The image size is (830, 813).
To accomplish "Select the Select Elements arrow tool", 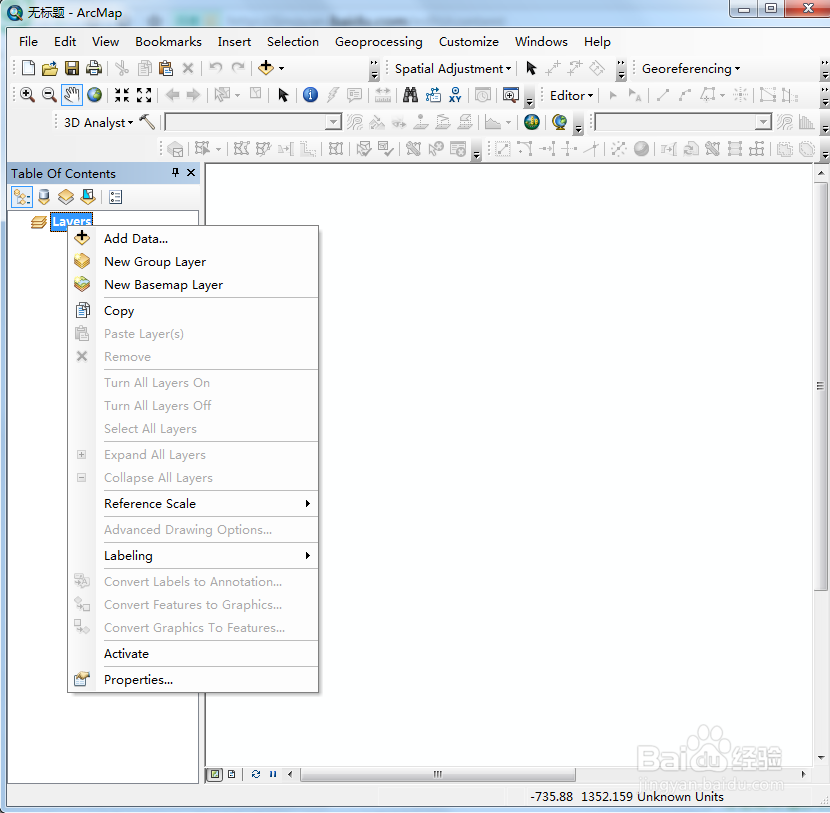I will [x=283, y=95].
